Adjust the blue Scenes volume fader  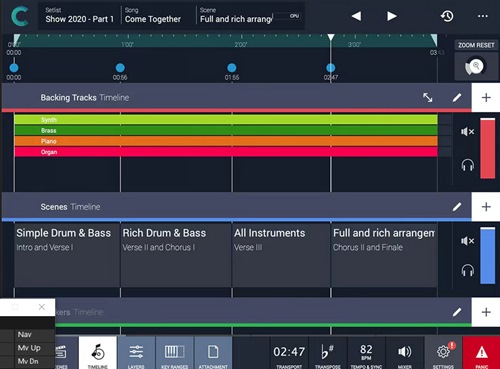pos(487,256)
